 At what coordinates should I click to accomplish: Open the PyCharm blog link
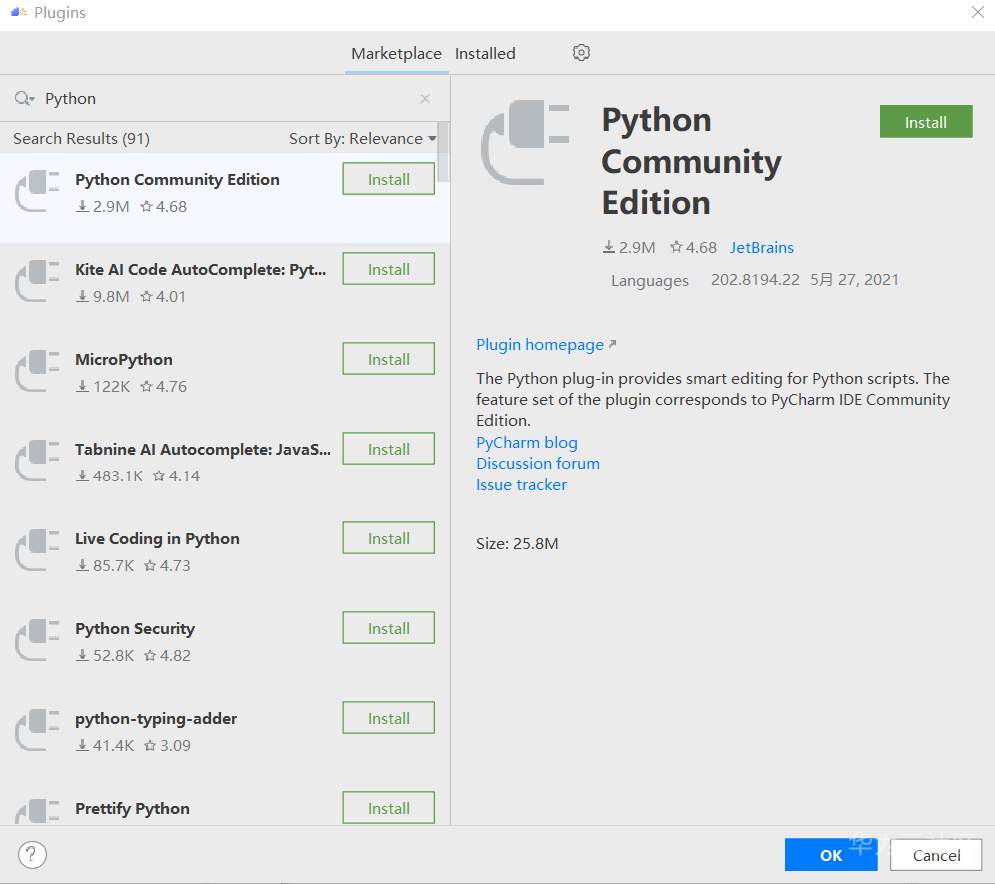(x=527, y=443)
